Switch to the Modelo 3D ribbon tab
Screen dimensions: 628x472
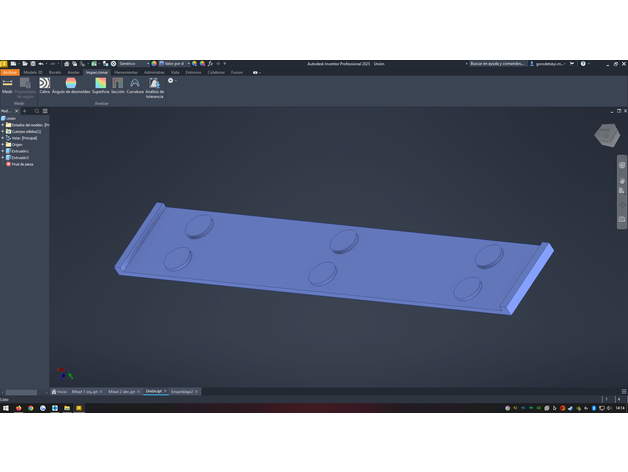33,72
